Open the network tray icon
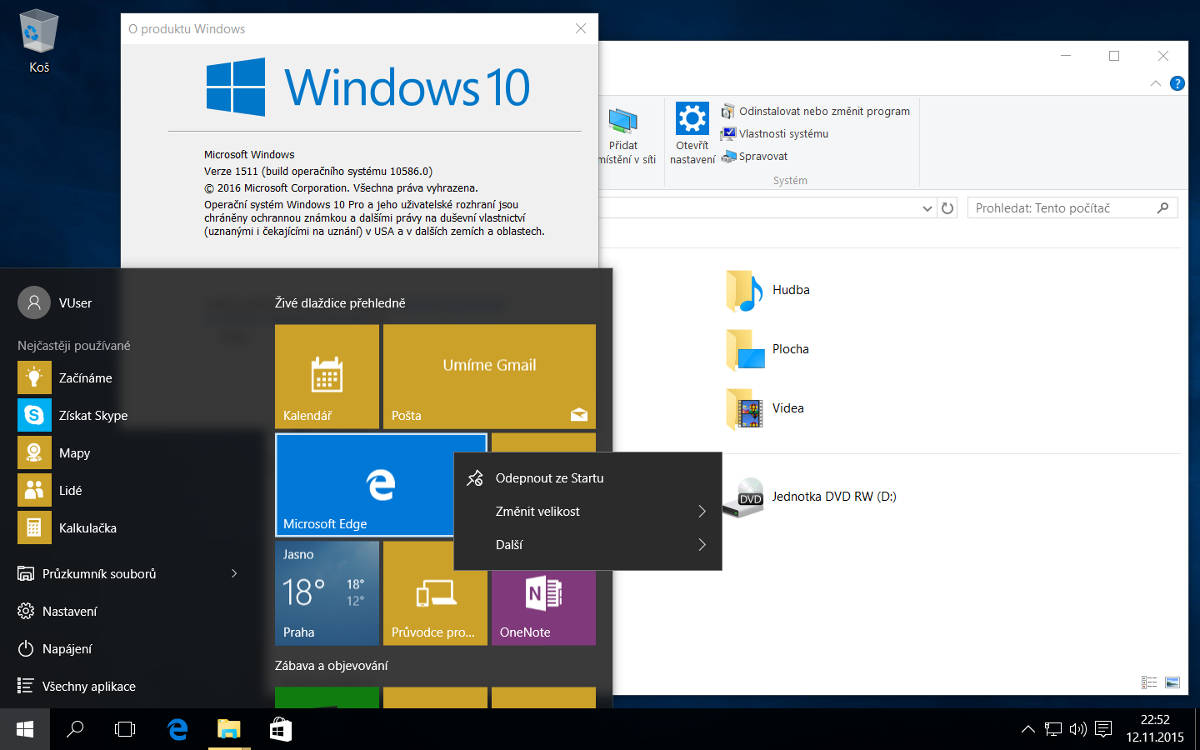The image size is (1200, 750). (x=1053, y=729)
